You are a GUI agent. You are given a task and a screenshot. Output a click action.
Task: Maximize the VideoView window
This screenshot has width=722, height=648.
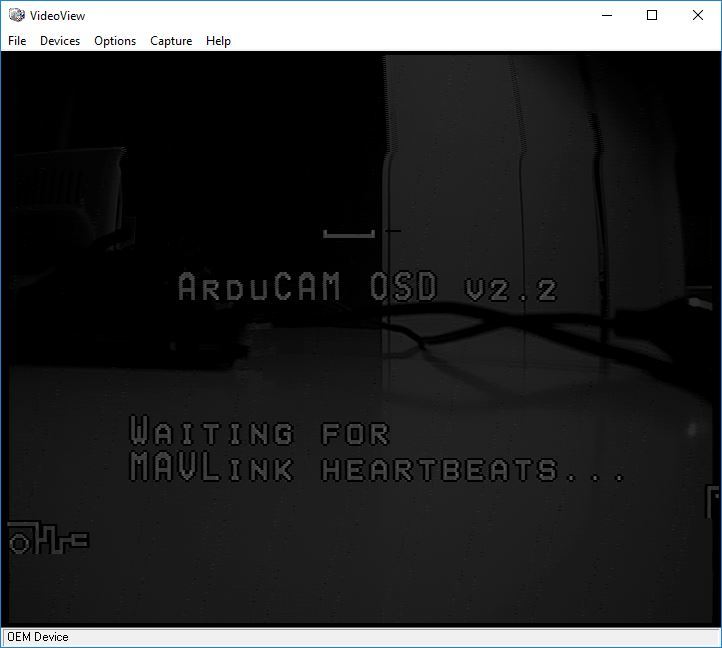click(652, 15)
